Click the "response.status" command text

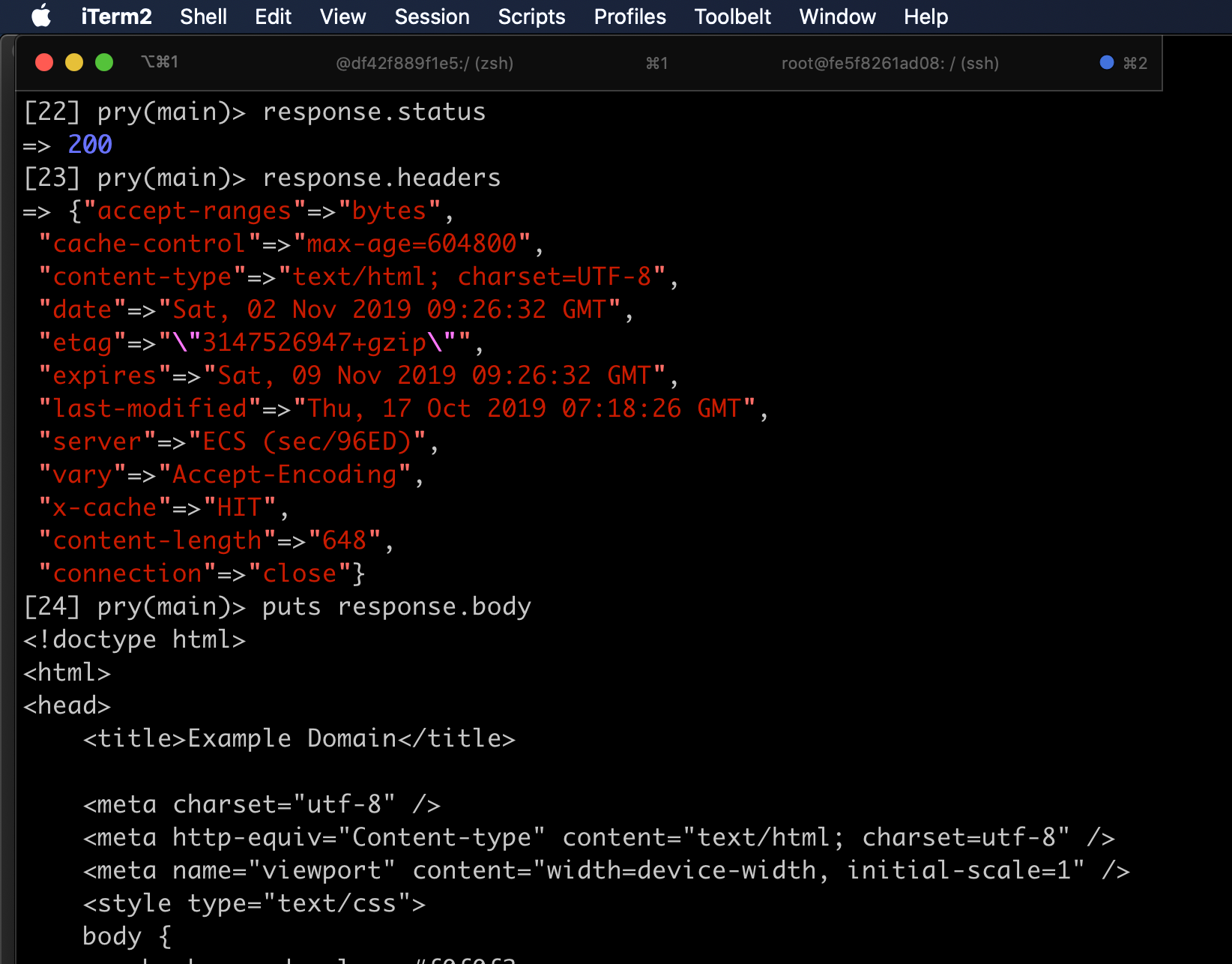pos(374,112)
